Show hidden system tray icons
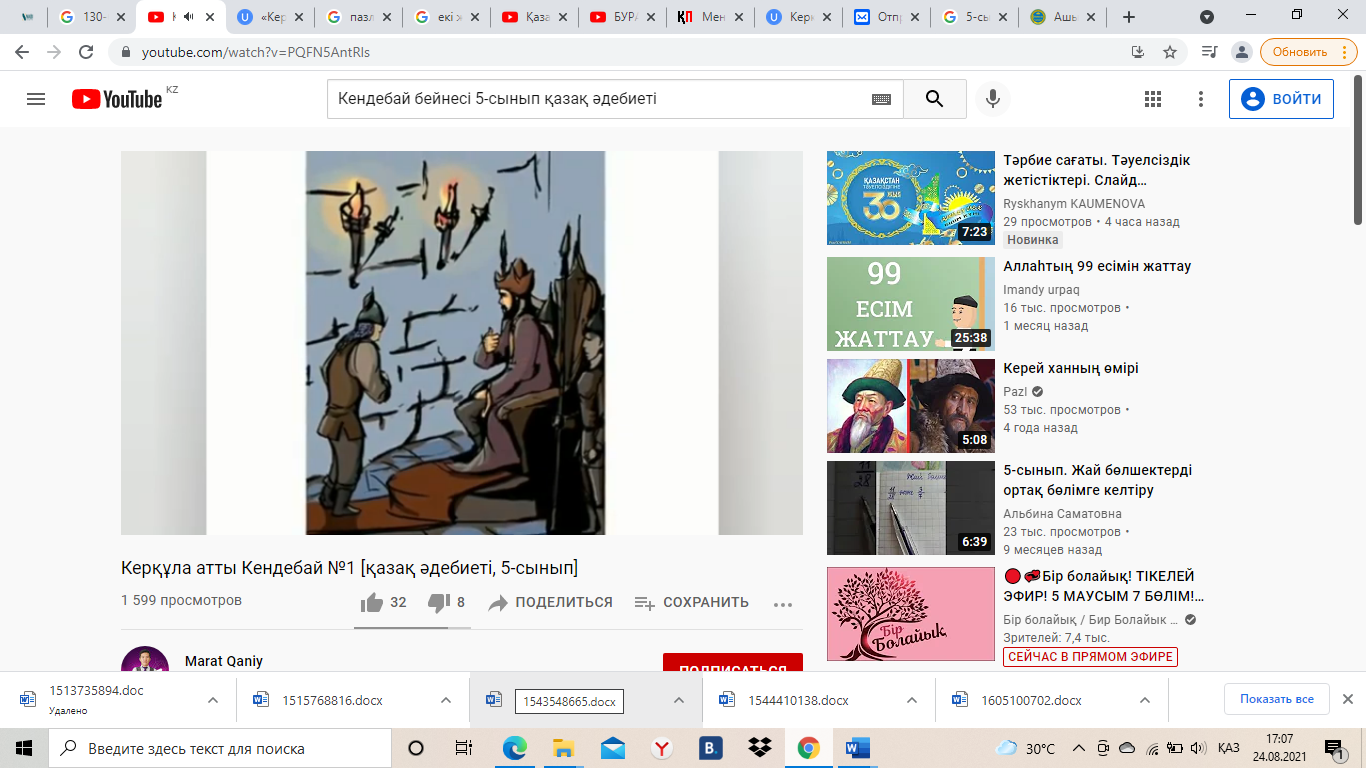The height and width of the screenshot is (768, 1366). click(1078, 748)
